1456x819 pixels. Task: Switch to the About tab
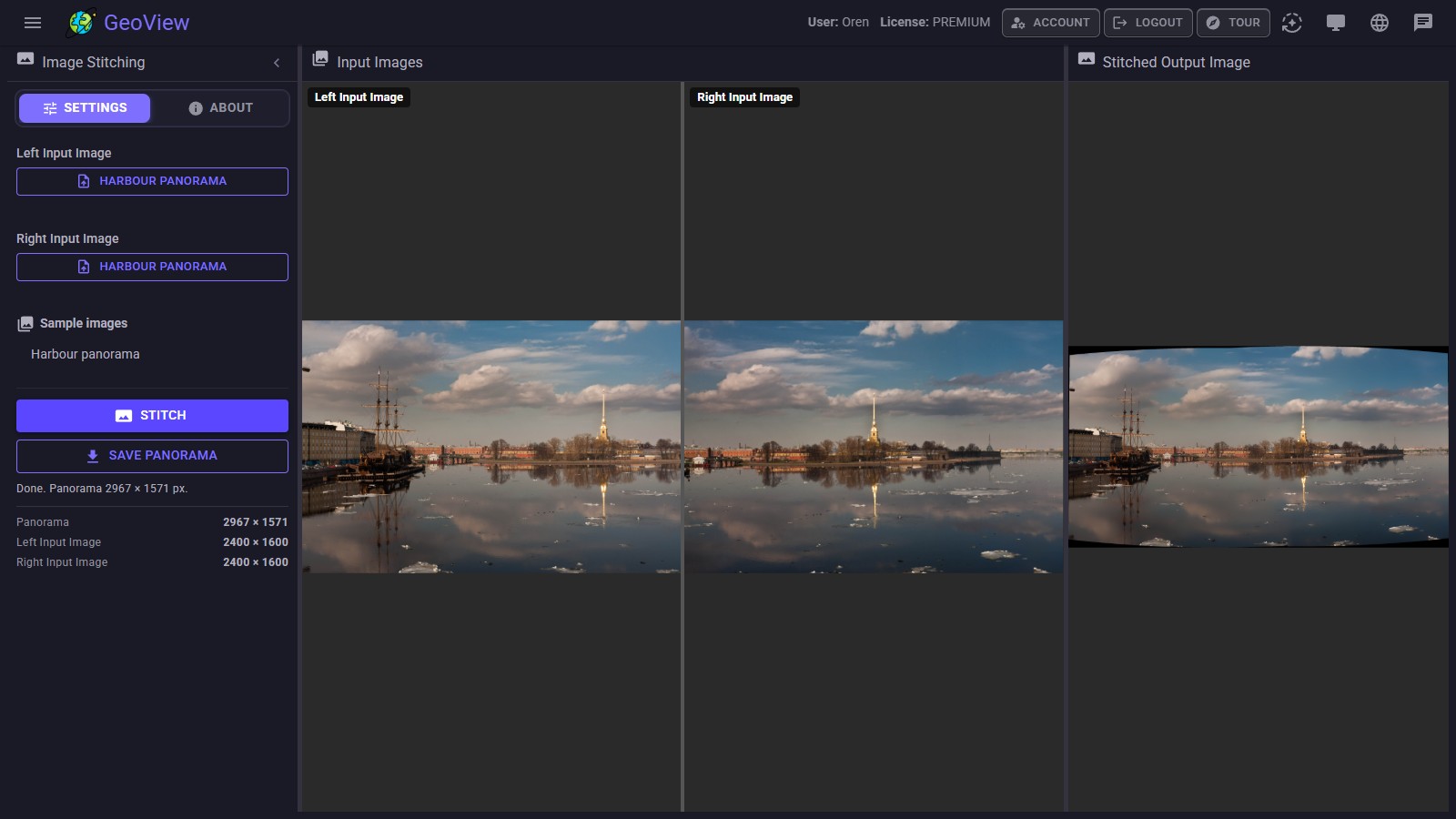point(220,108)
